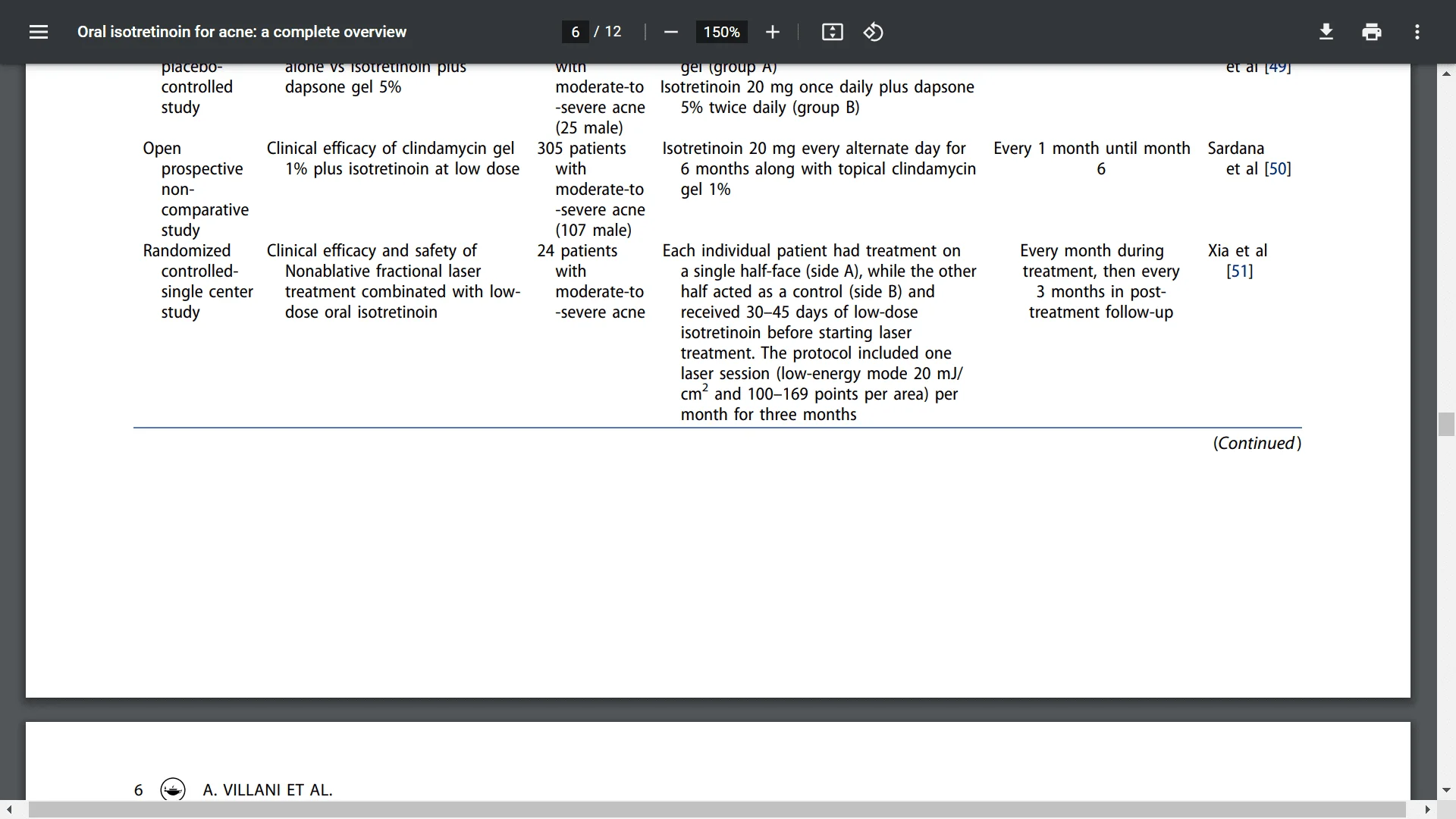
Task: Open the more actions three-dot menu
Action: (x=1417, y=32)
